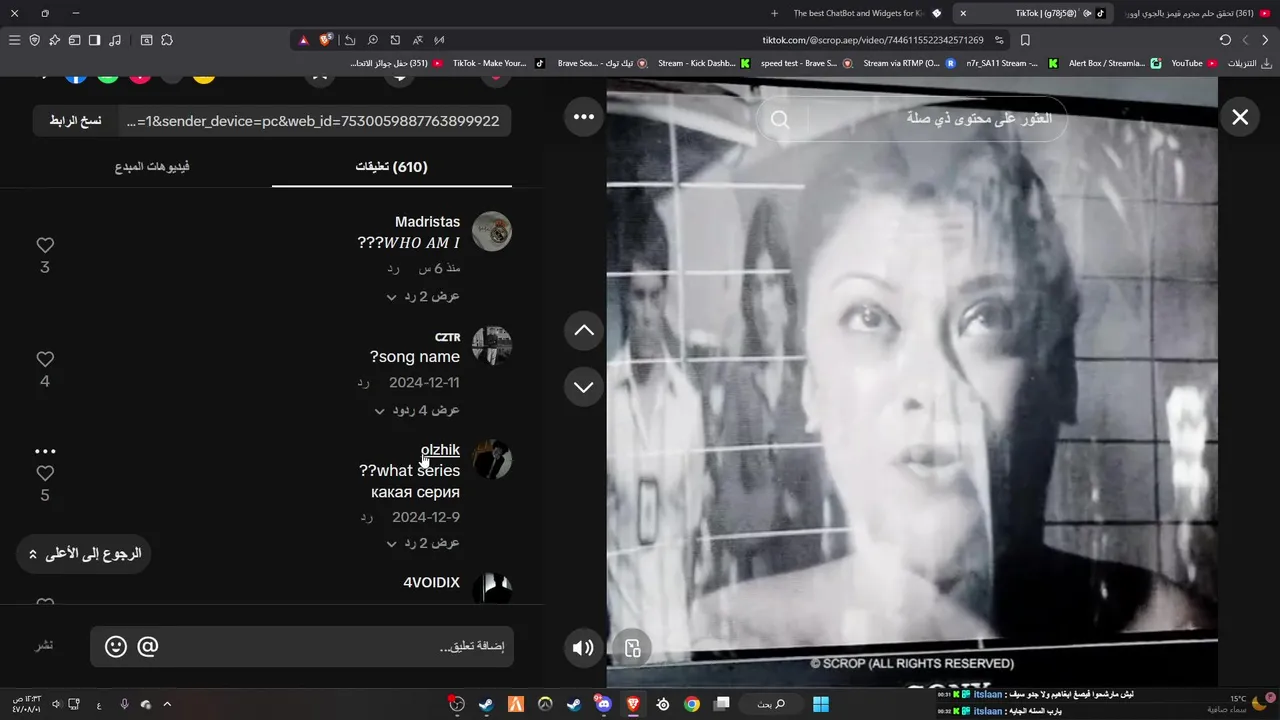
Task: Open Leo AI sparkle toolbar icon
Action: (x=54, y=40)
